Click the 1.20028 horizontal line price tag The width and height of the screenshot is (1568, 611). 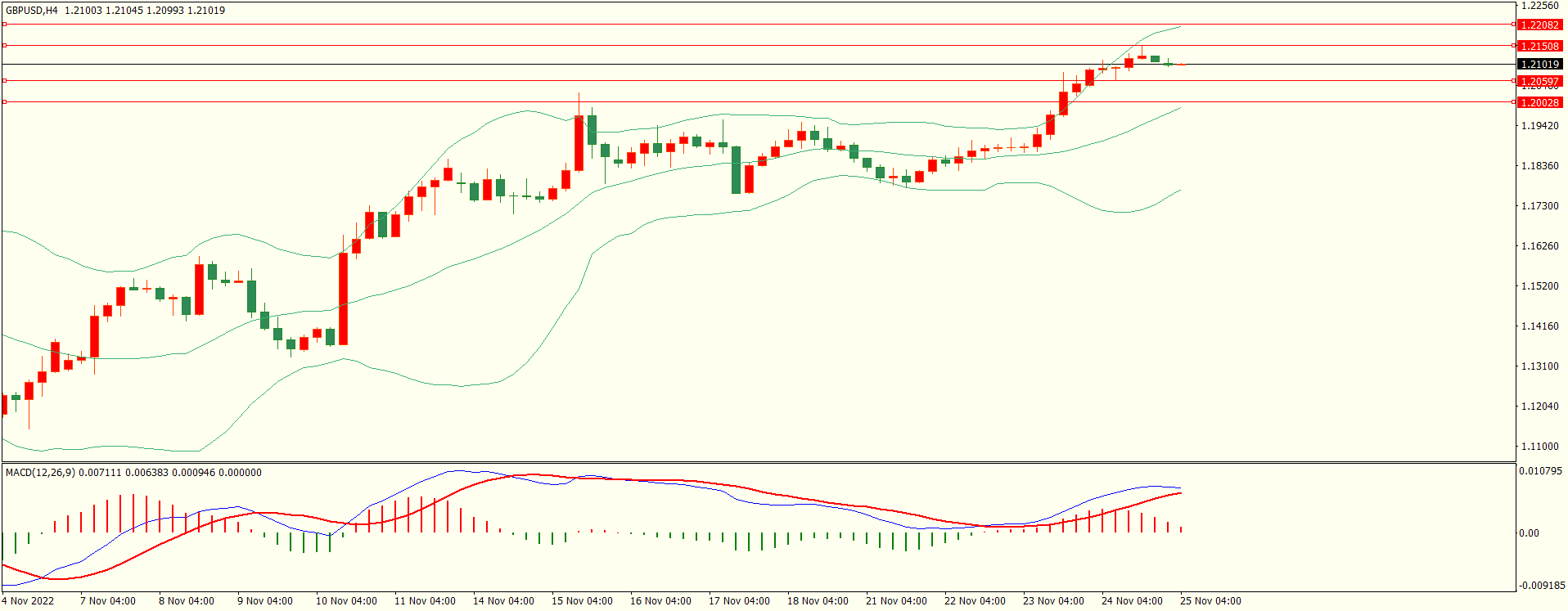click(x=1539, y=103)
